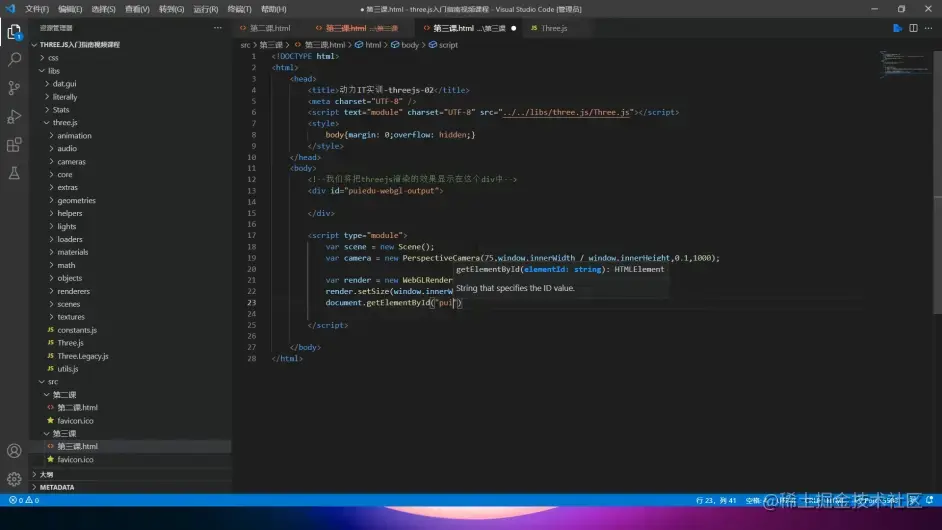Open the constants.js file
This screenshot has width=942, height=530.
(77, 330)
